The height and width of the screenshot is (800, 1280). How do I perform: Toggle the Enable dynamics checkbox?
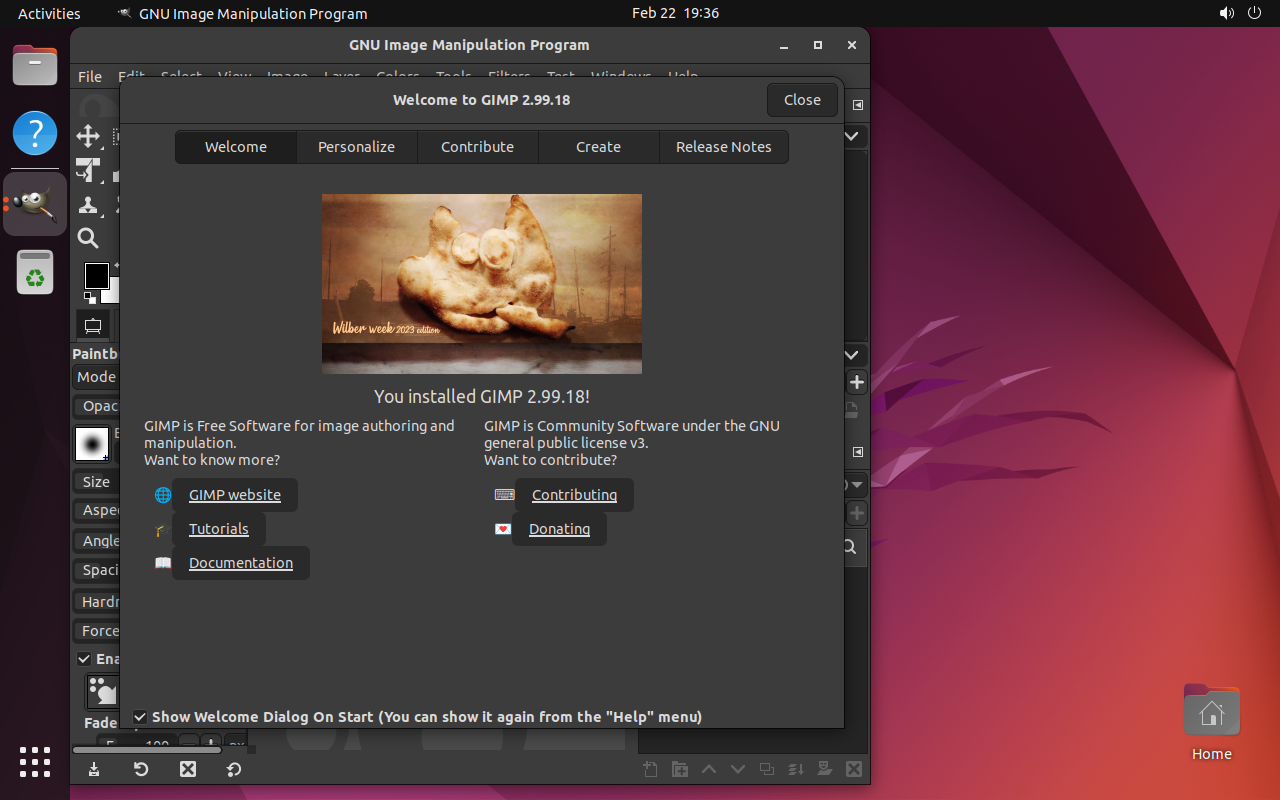tap(84, 659)
